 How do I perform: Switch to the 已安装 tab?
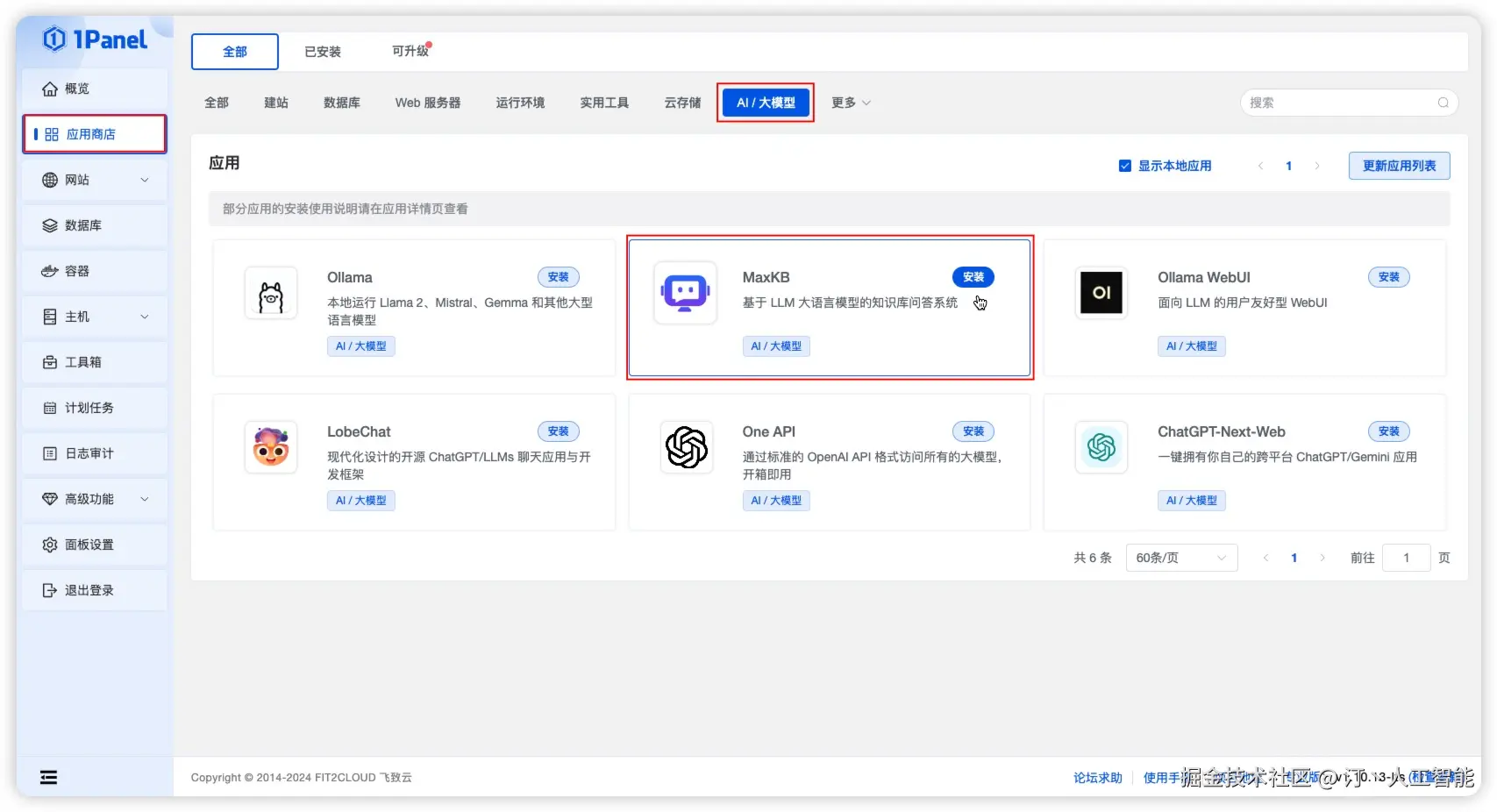pos(323,52)
